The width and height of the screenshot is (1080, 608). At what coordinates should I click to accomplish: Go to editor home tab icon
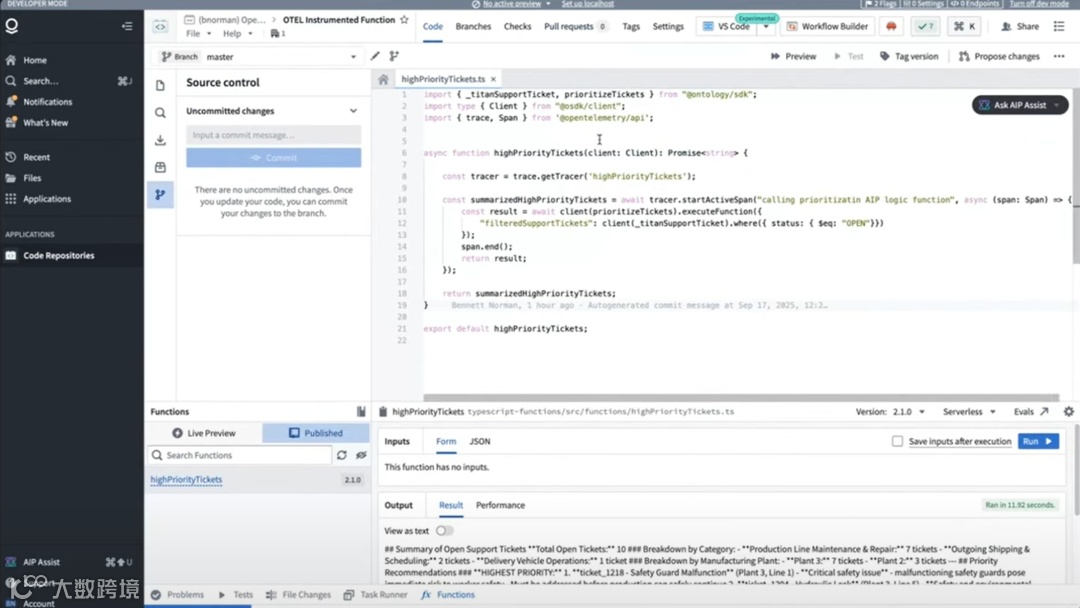383,79
